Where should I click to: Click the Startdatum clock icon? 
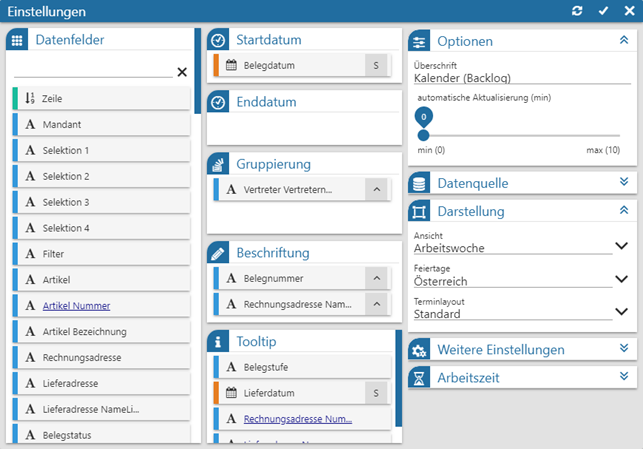[x=218, y=40]
